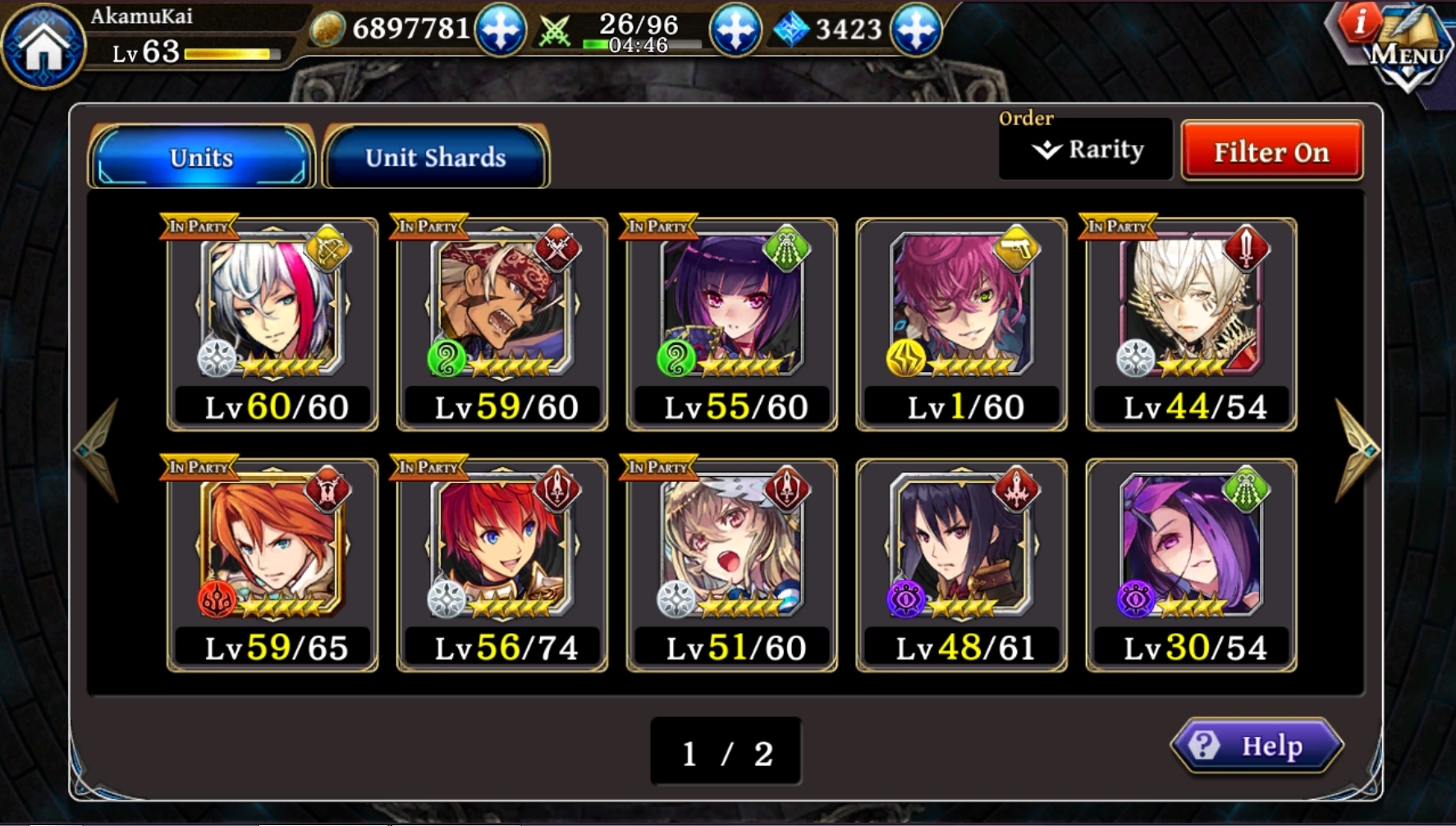
Task: Buy more gems with plus icon
Action: click(x=916, y=30)
